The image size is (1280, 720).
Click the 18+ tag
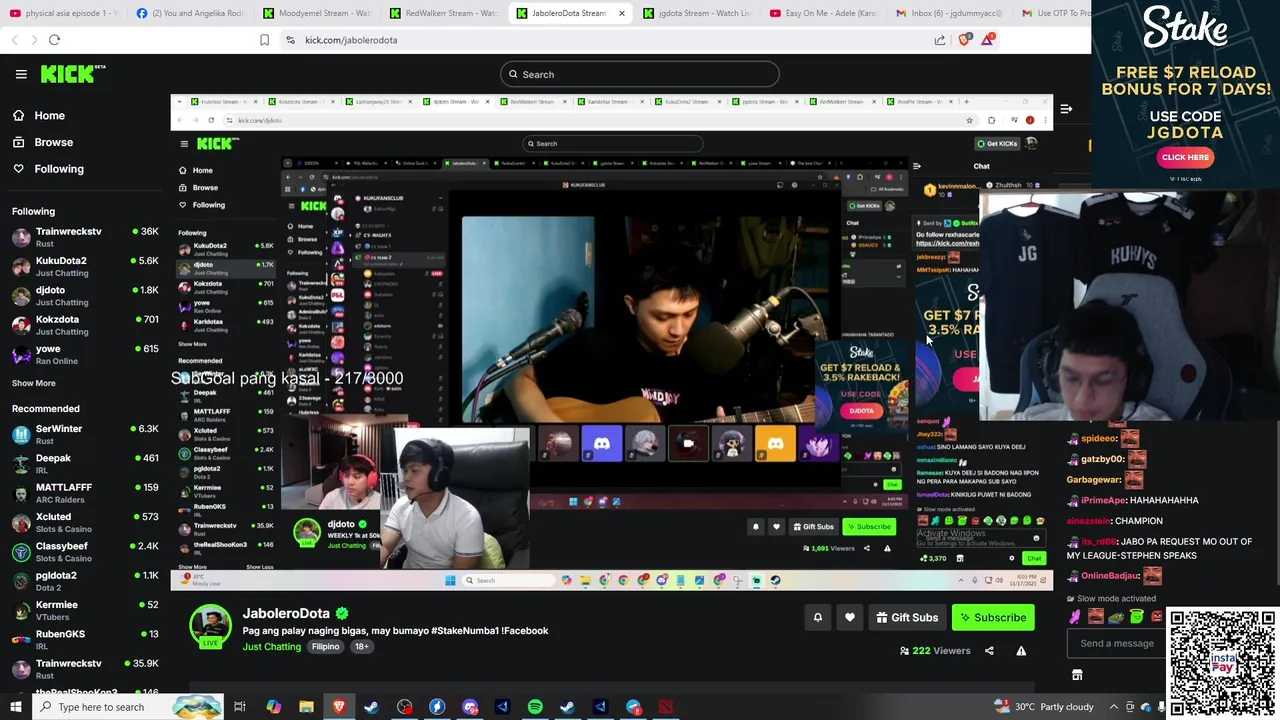tap(361, 647)
